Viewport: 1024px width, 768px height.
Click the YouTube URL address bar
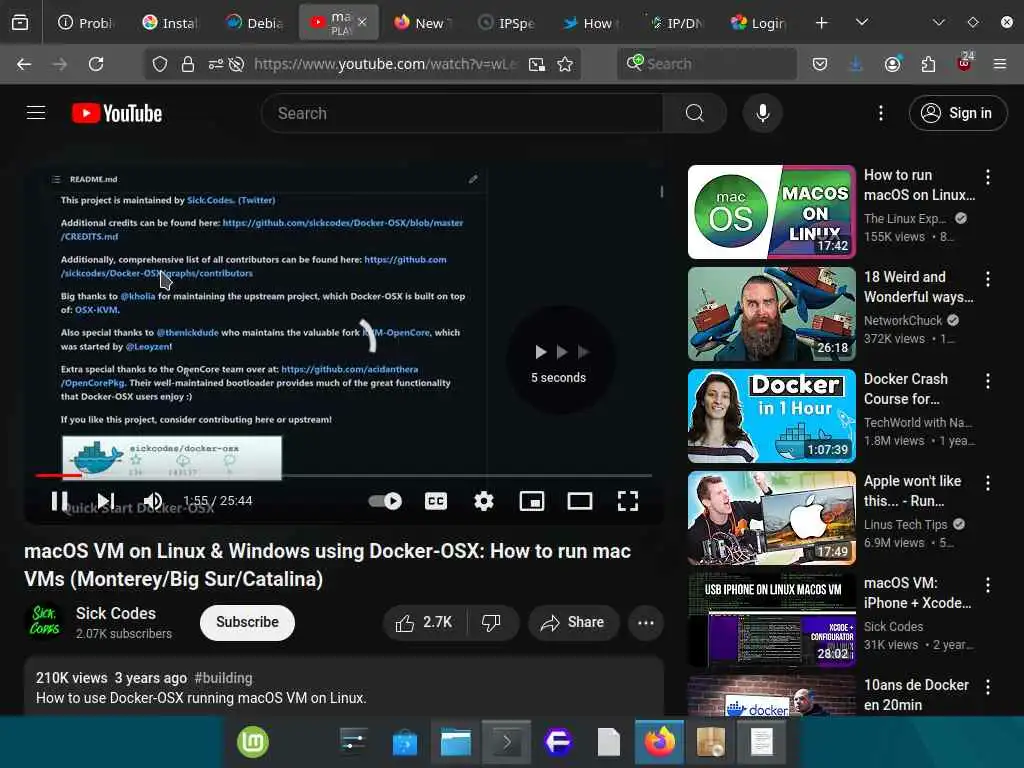385,64
